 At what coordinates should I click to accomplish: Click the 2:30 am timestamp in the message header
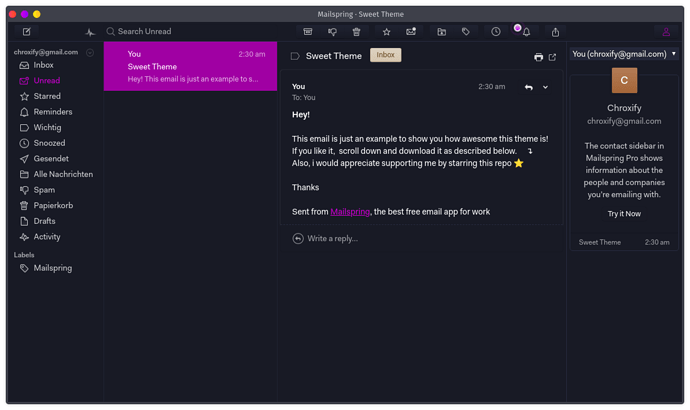[492, 87]
